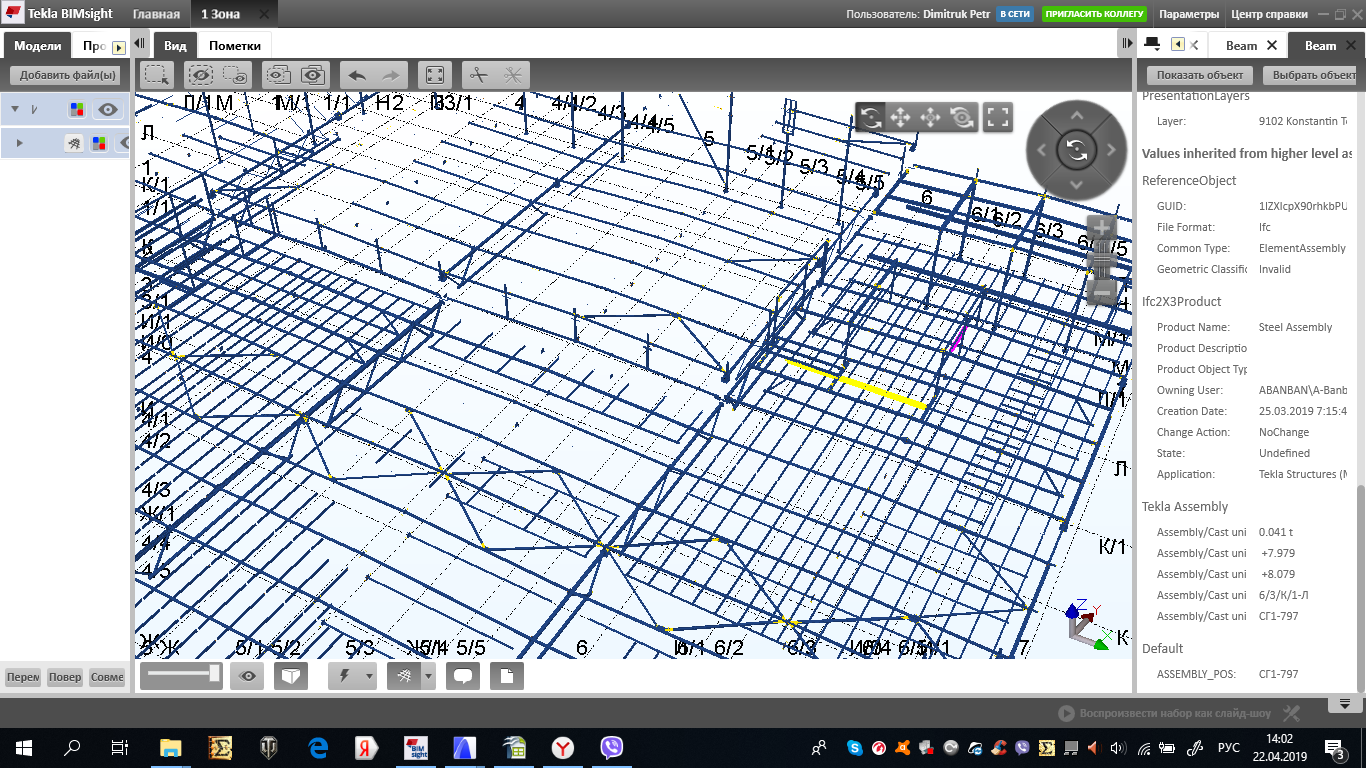This screenshot has height=768, width=1366.
Task: Toggle the first model's eye visibility
Action: [x=108, y=110]
